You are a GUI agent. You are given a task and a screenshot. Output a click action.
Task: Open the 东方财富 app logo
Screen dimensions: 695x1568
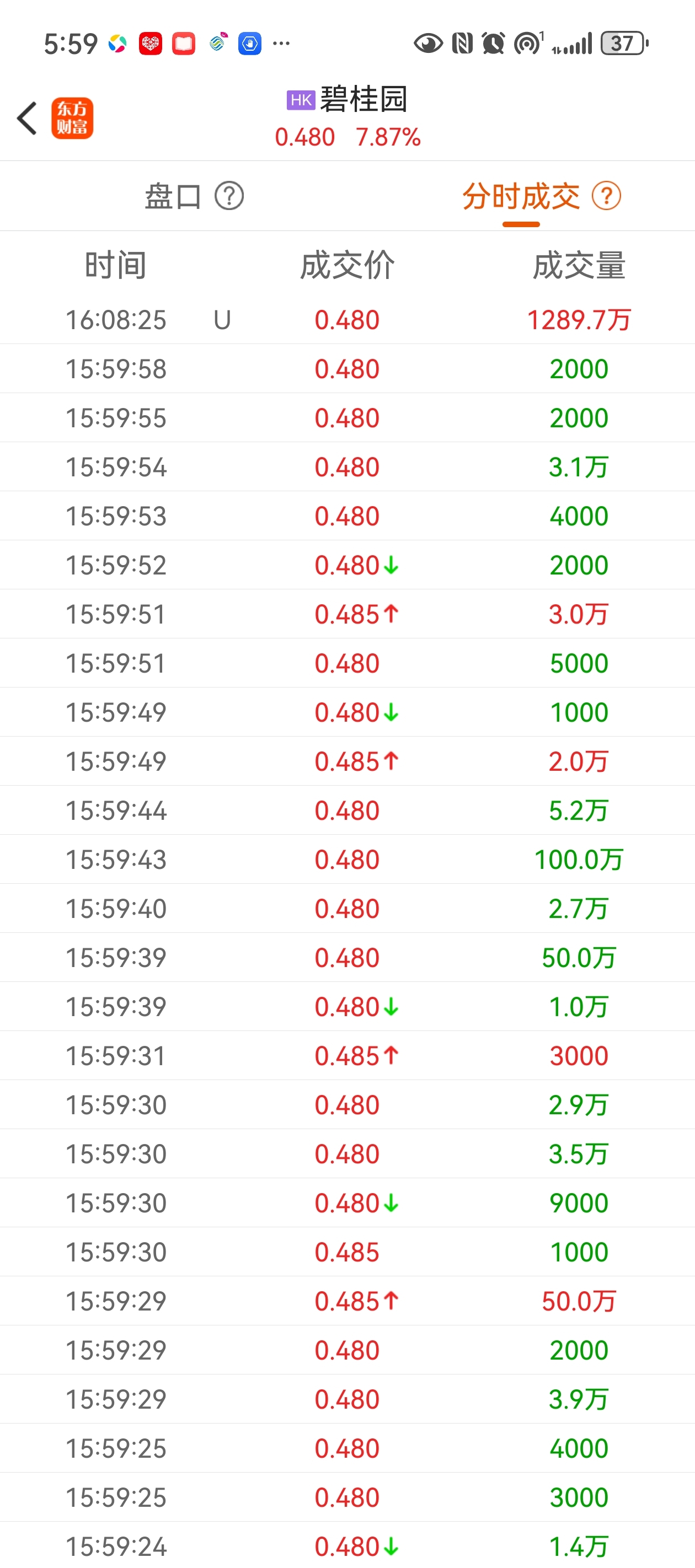tap(72, 118)
